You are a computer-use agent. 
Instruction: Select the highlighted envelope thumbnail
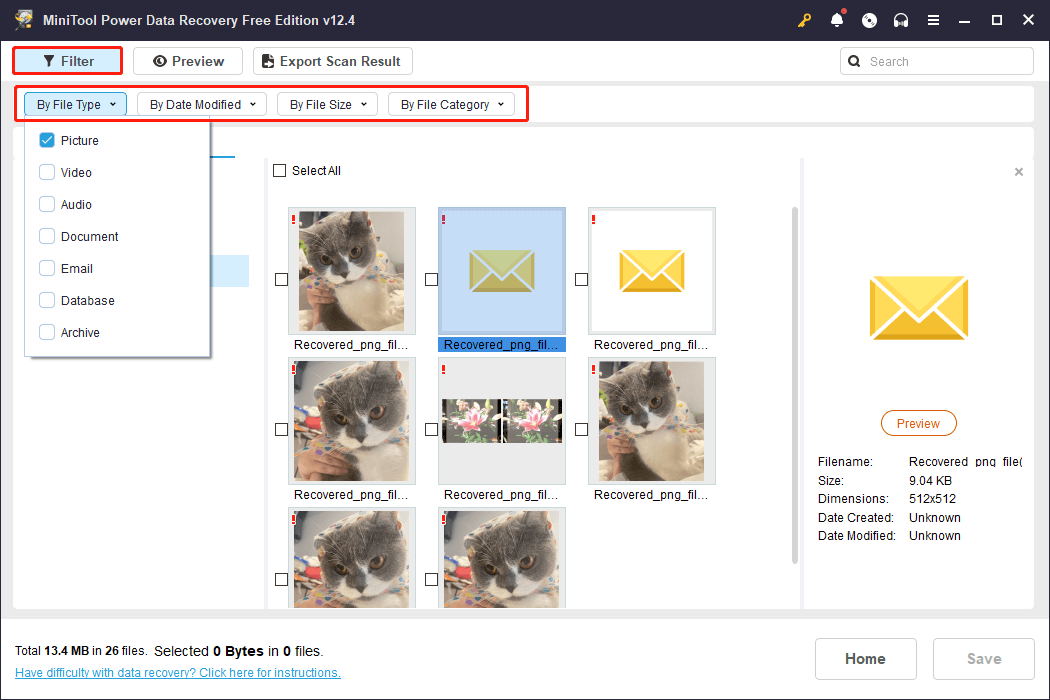pyautogui.click(x=502, y=271)
